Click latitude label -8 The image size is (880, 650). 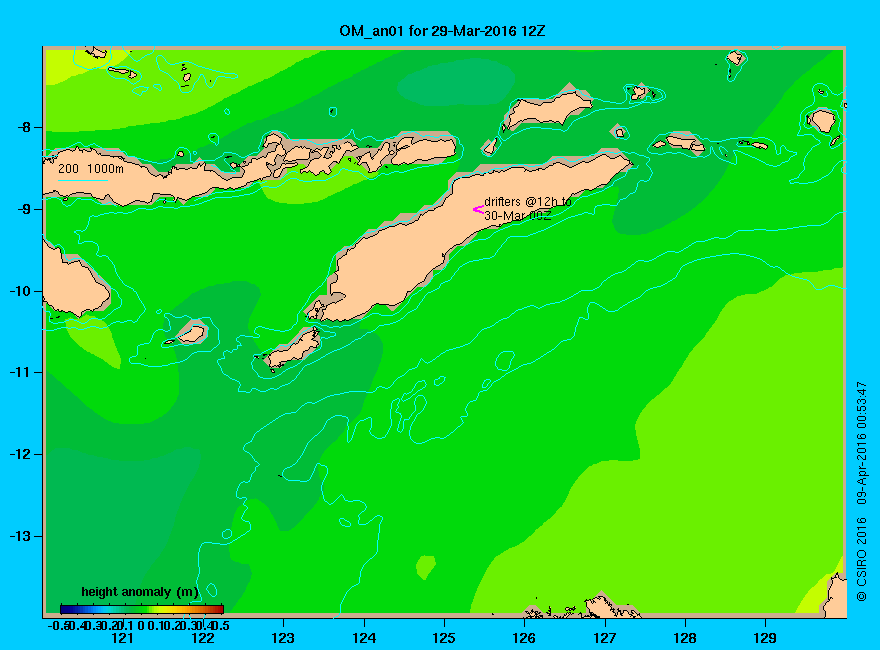24,127
